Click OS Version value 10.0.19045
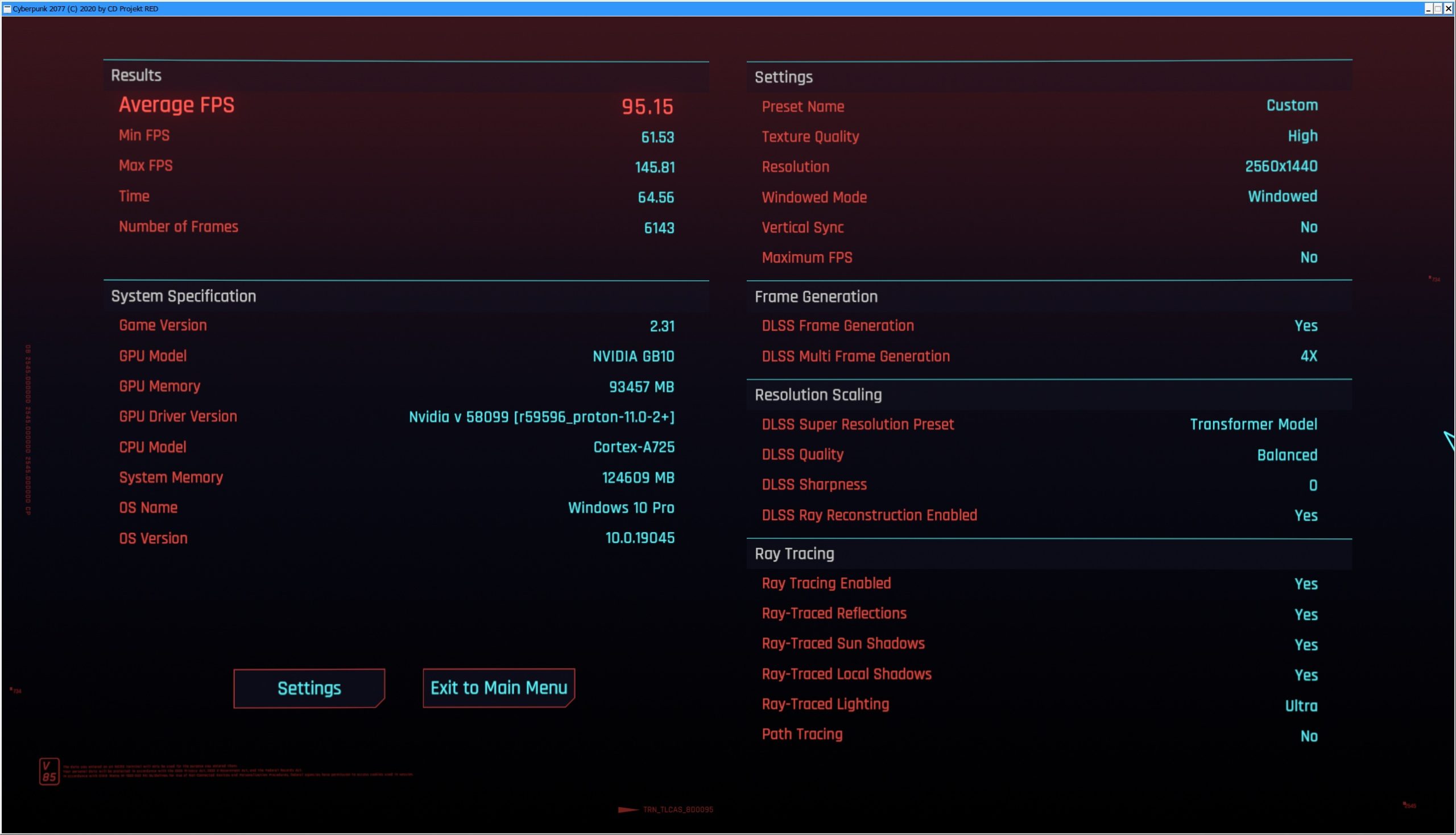This screenshot has width=1456, height=835. tap(640, 538)
